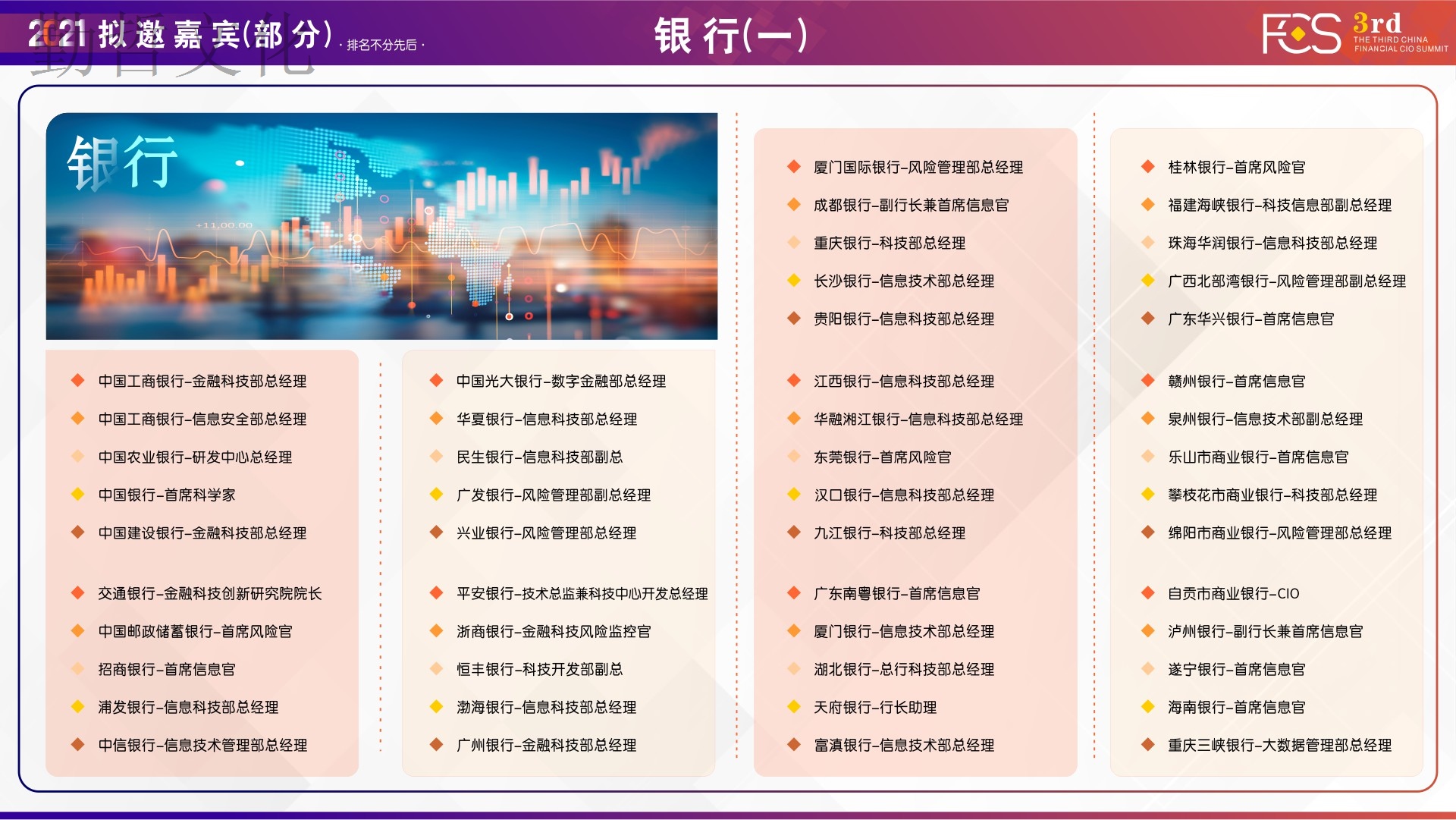Click the diamond bullet beside 桂林银行-首席风险官

tap(1148, 166)
